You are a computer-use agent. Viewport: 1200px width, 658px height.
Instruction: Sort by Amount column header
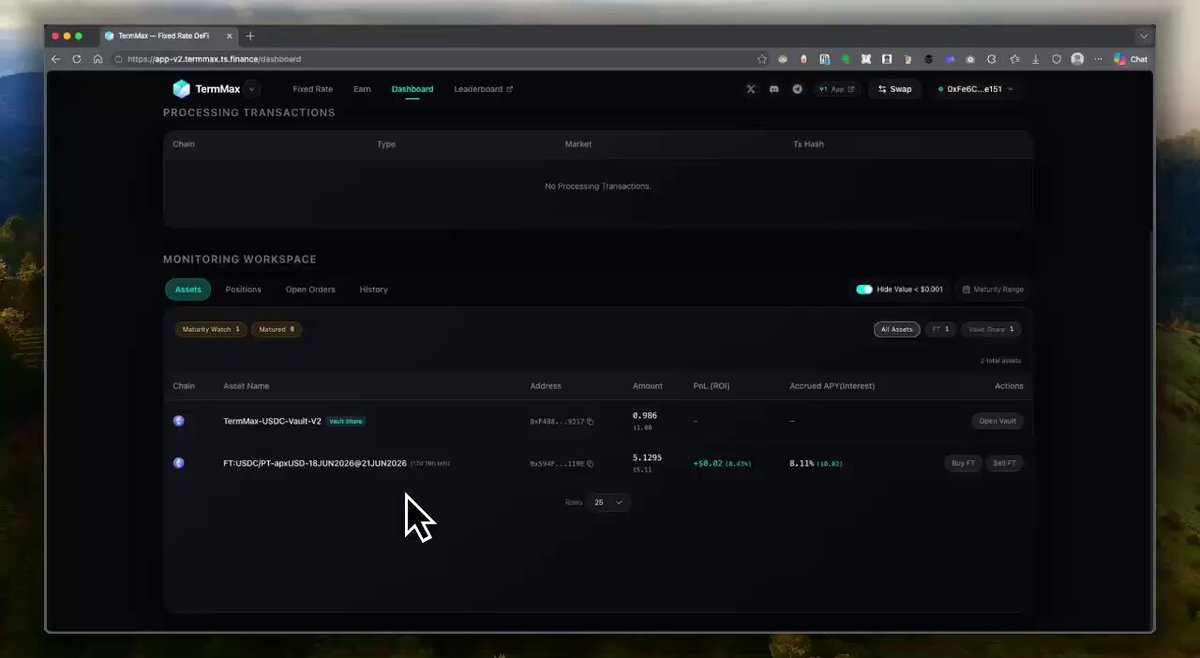pos(648,386)
